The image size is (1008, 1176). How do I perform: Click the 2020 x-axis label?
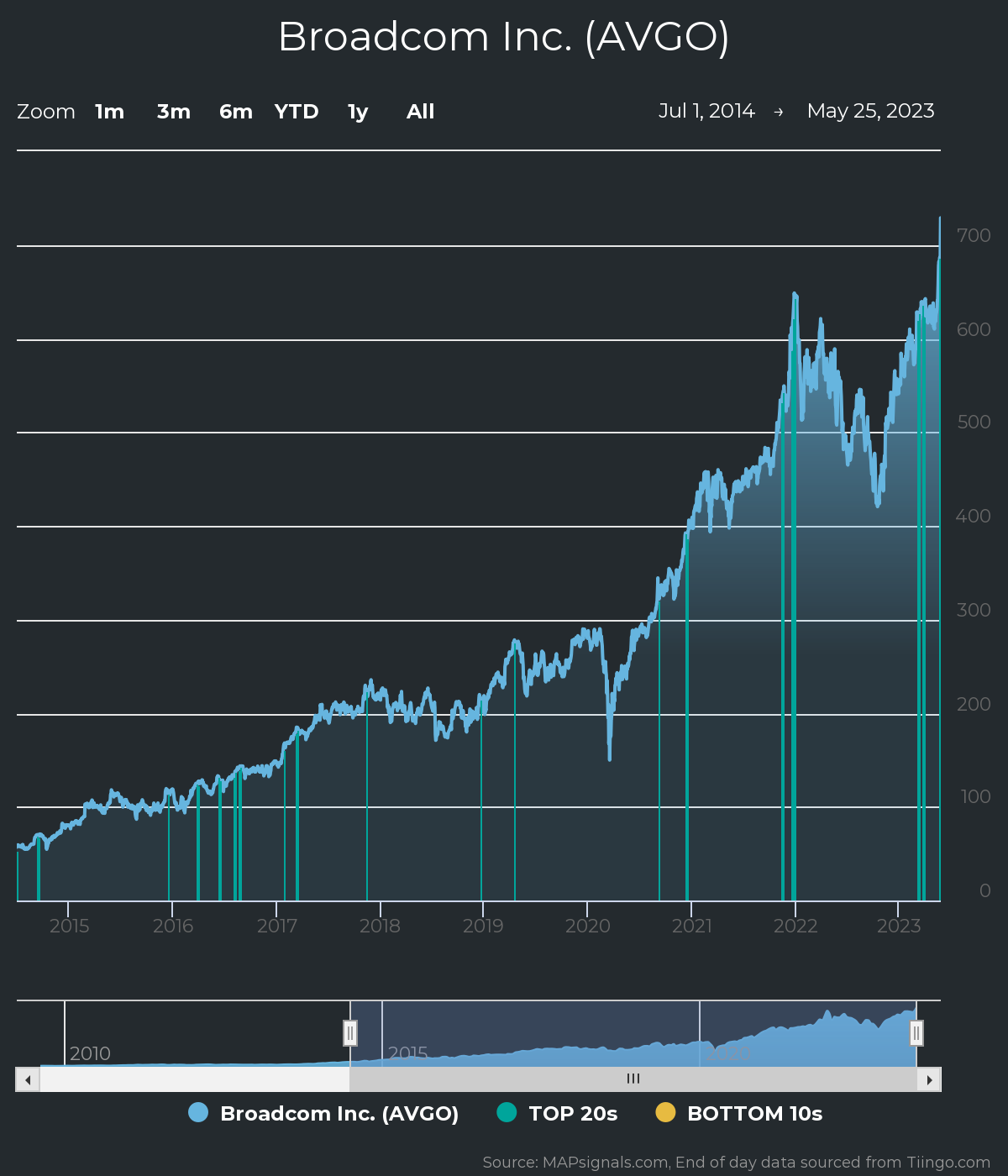point(587,926)
